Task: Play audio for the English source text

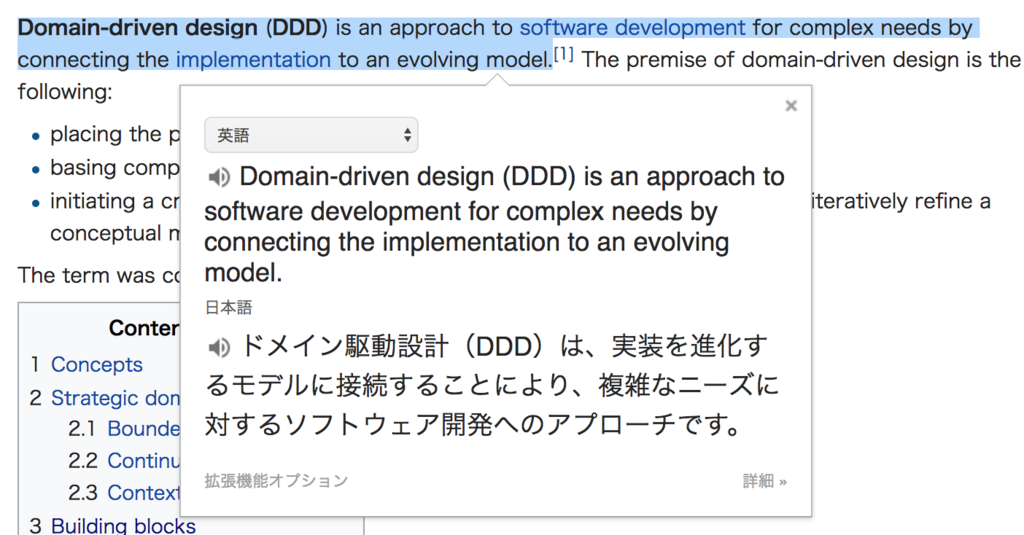Action: point(219,177)
